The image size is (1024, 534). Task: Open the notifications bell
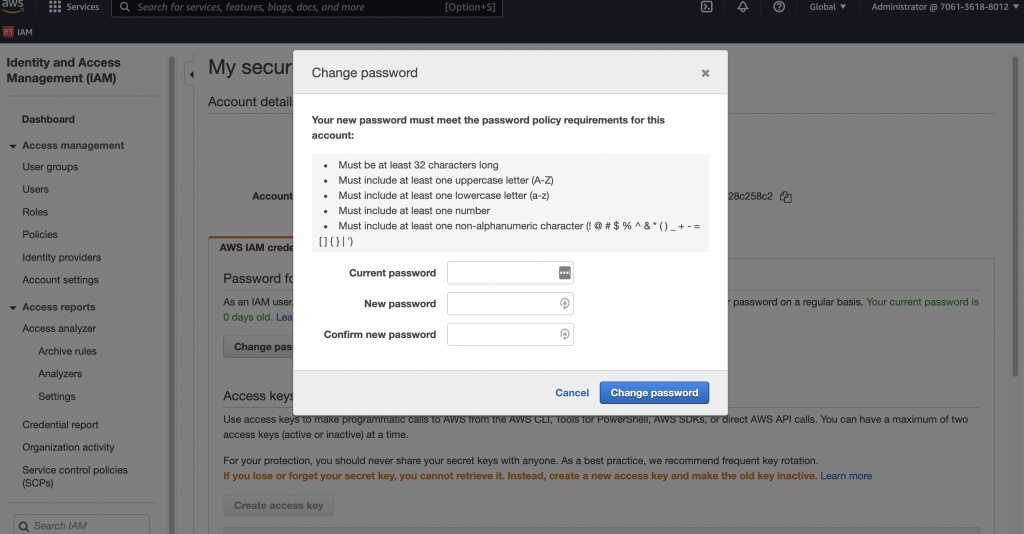[x=742, y=7]
